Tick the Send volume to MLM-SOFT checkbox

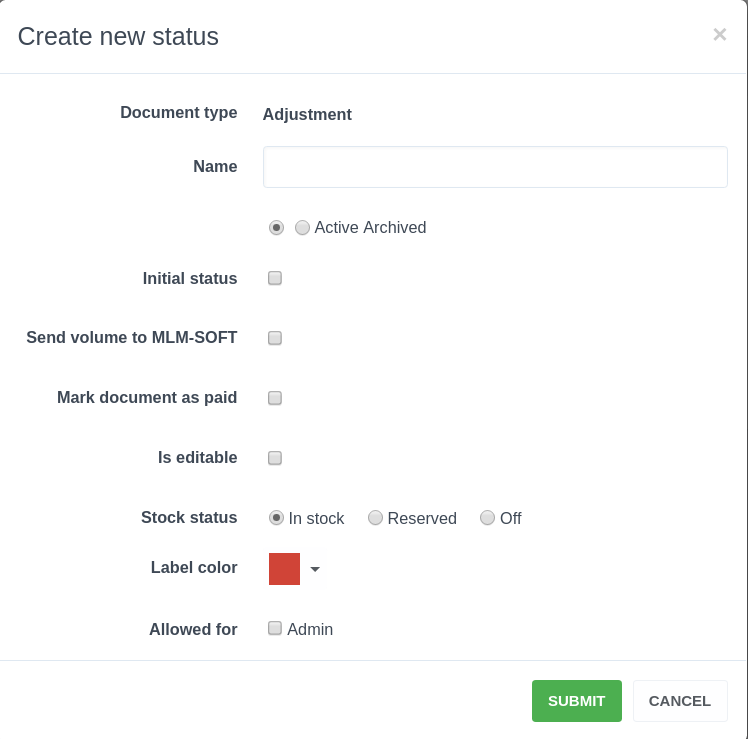click(275, 338)
